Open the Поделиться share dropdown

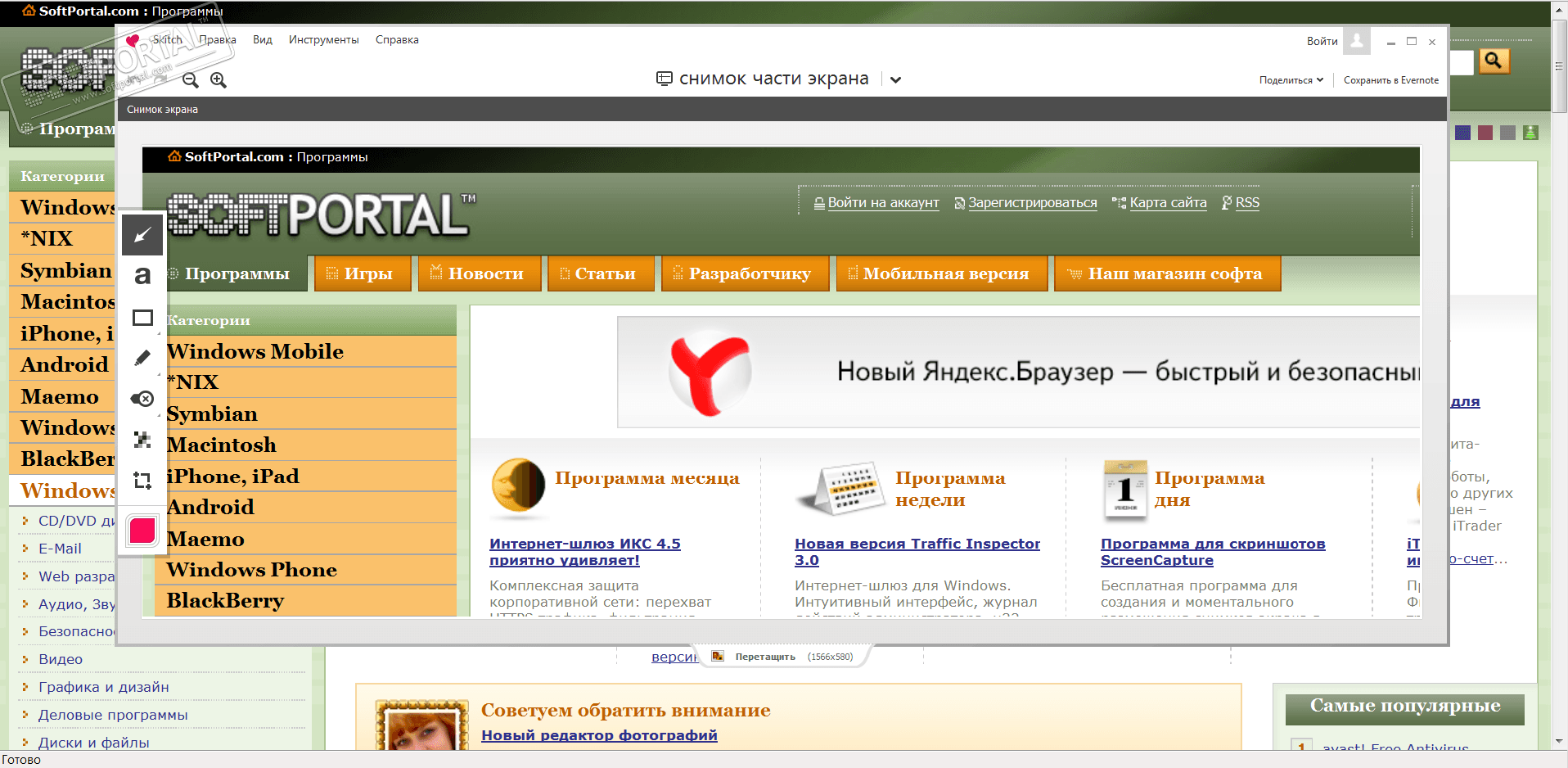pyautogui.click(x=1291, y=80)
